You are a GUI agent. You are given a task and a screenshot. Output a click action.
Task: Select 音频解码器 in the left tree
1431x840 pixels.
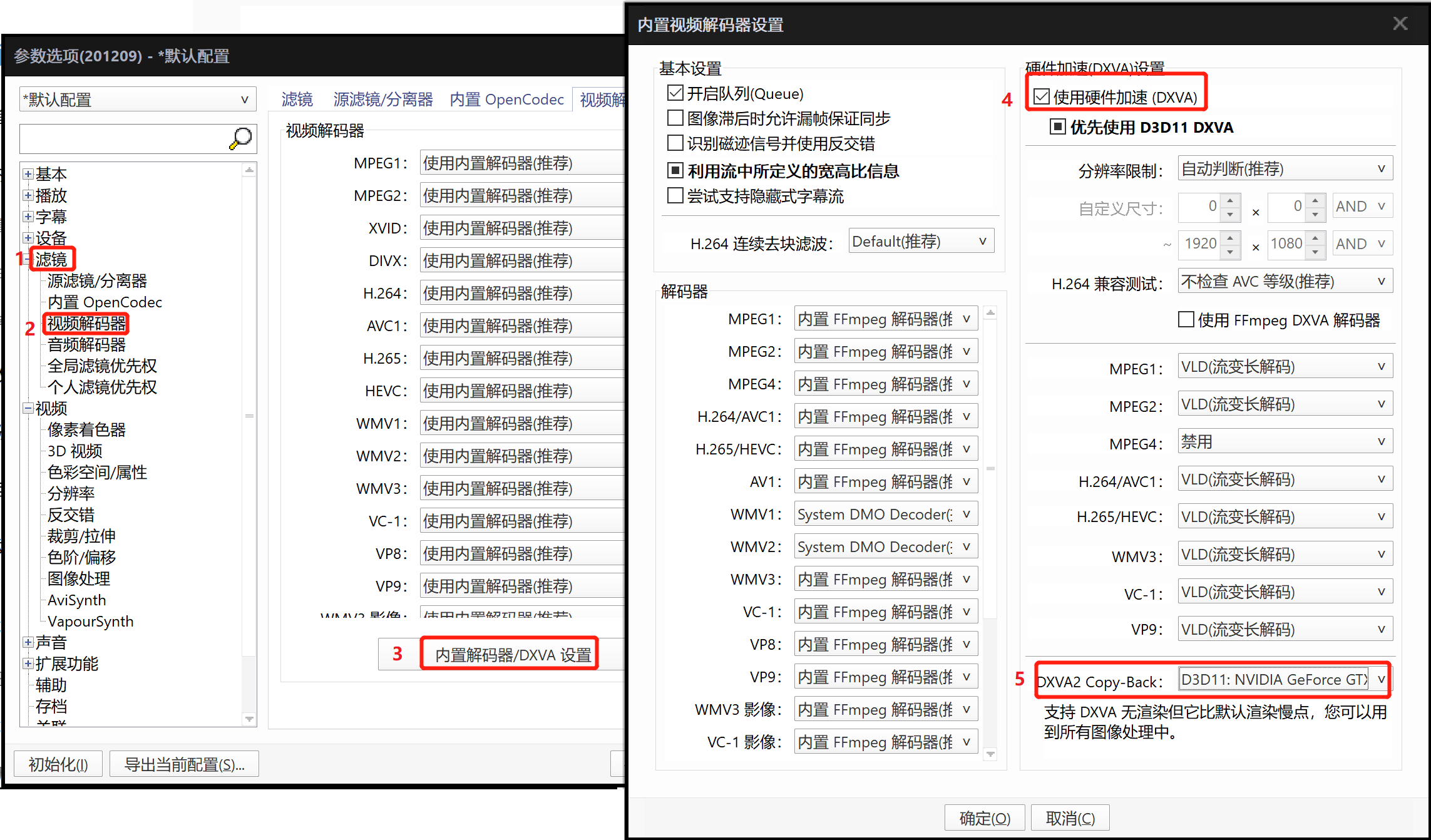(86, 345)
